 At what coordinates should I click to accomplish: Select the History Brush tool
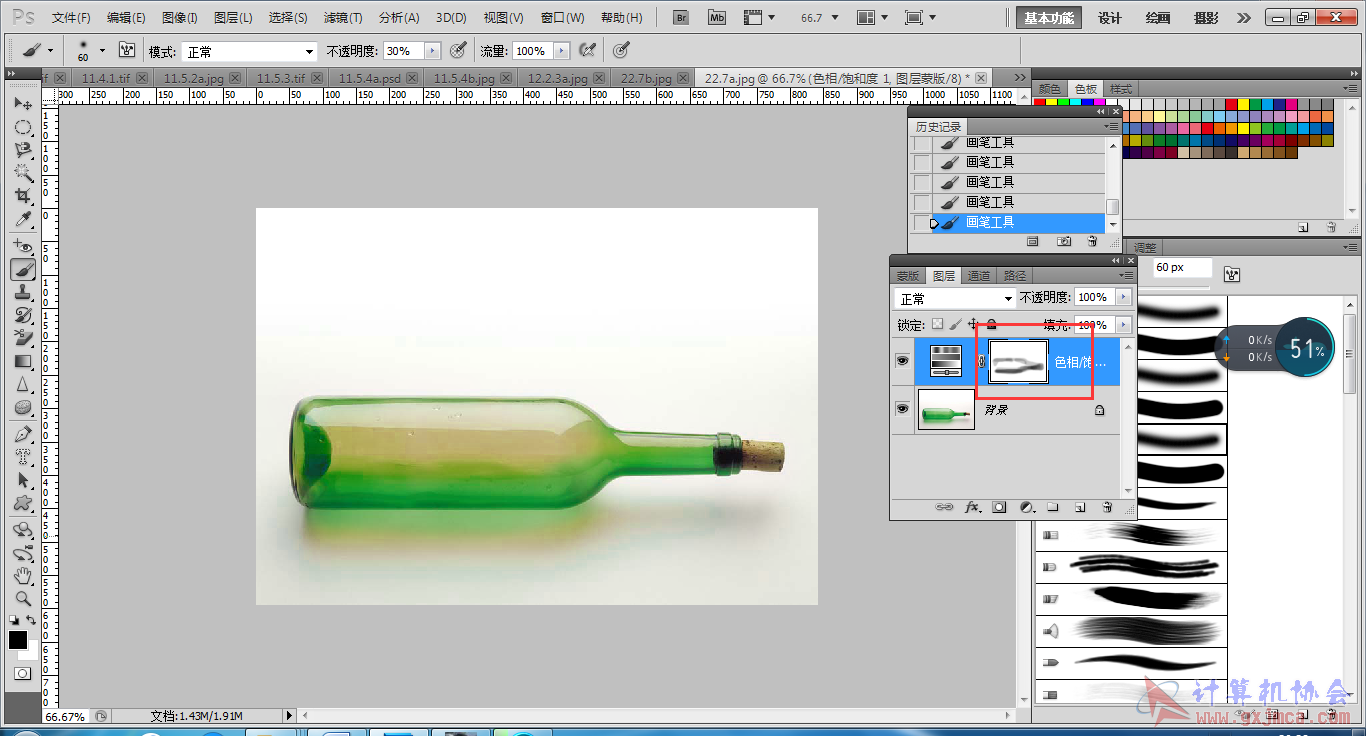pyautogui.click(x=23, y=315)
